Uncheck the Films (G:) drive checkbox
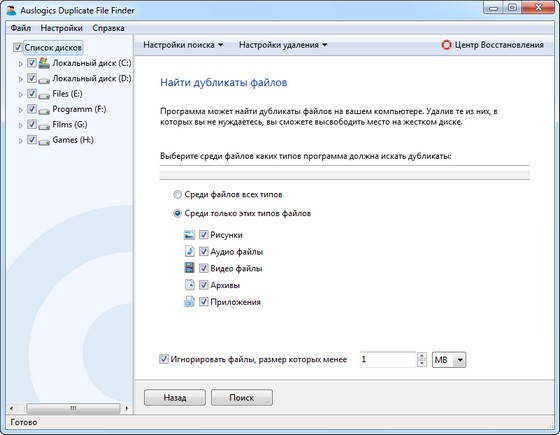Screen dimensions: 560x435 point(32,124)
